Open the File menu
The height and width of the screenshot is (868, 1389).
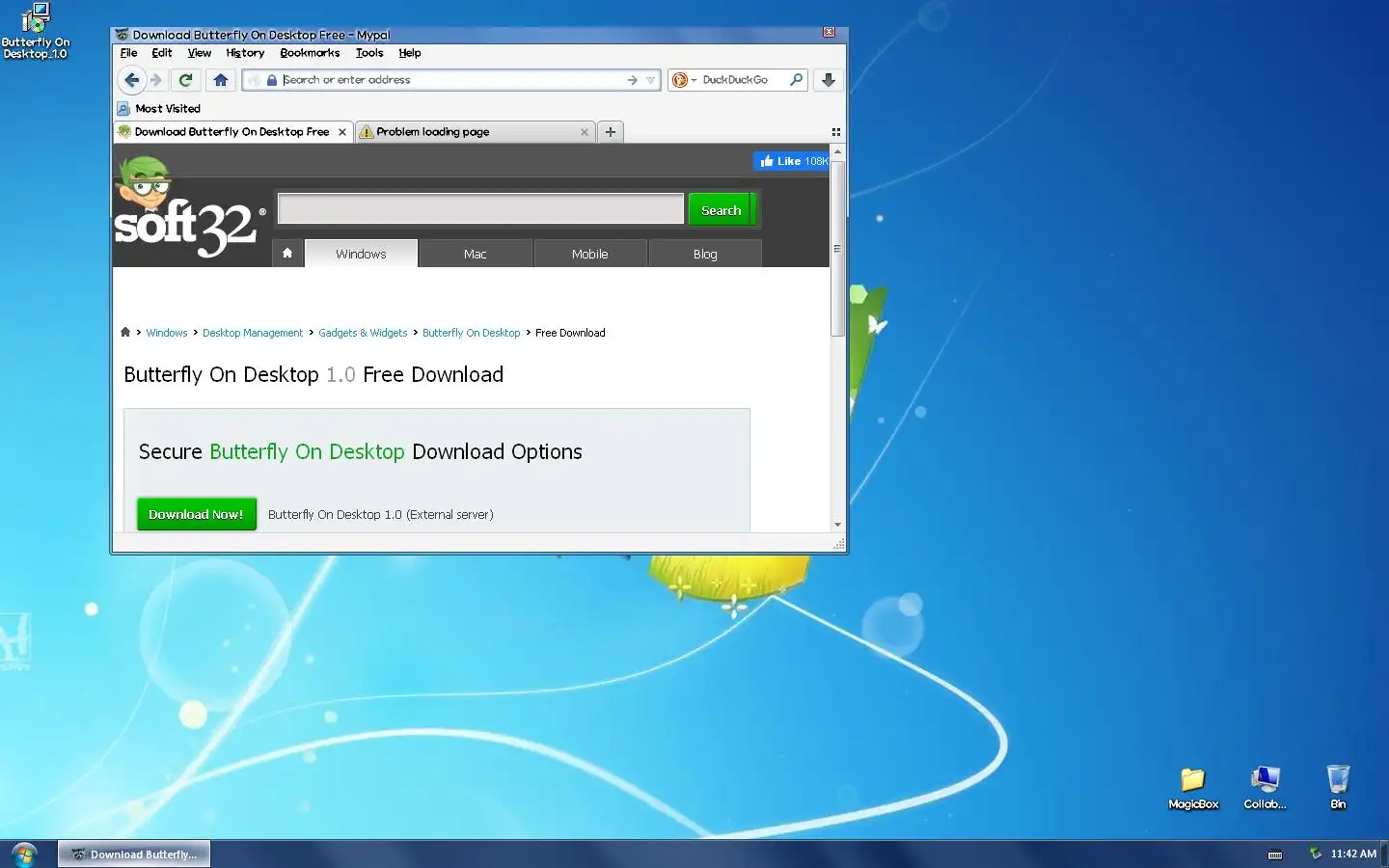point(128,53)
